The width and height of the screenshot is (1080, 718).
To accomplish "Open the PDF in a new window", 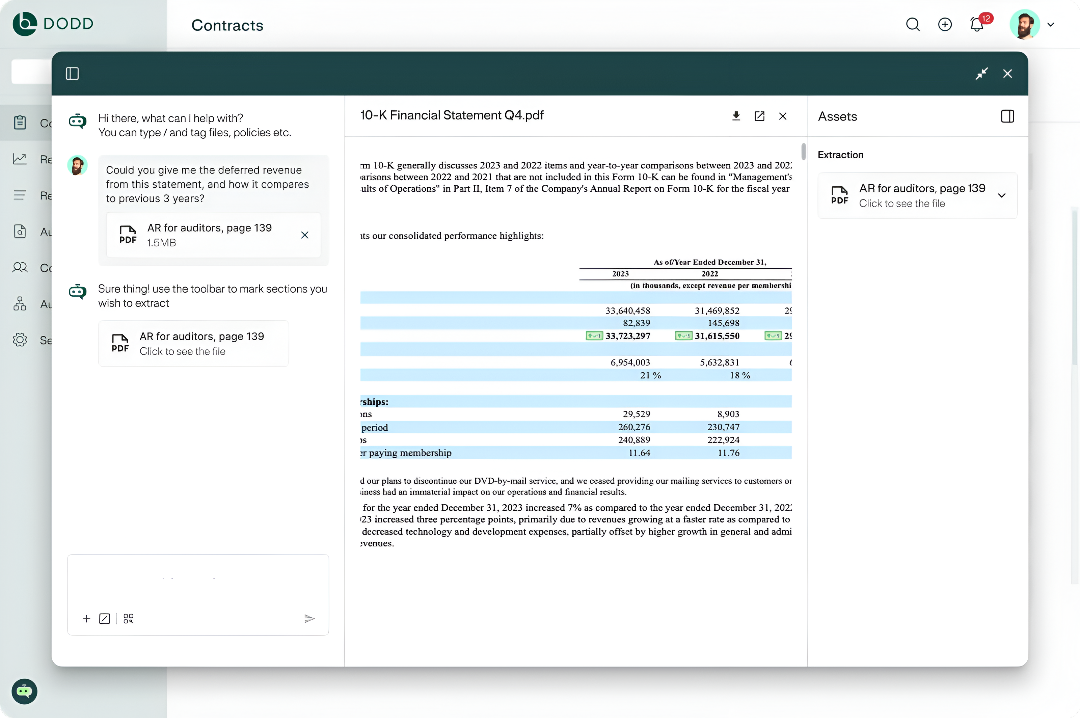I will tap(759, 116).
